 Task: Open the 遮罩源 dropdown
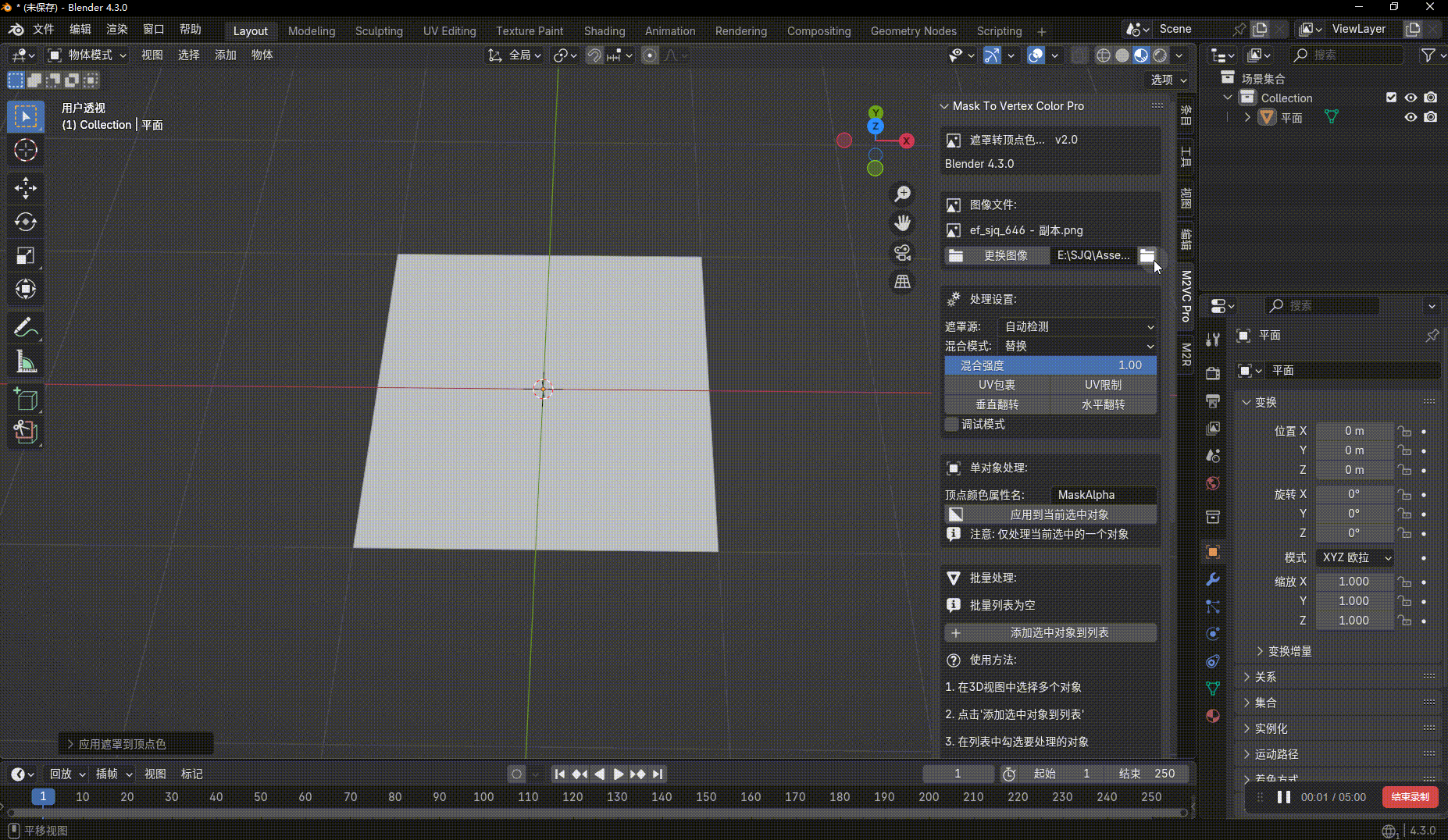click(x=1078, y=326)
